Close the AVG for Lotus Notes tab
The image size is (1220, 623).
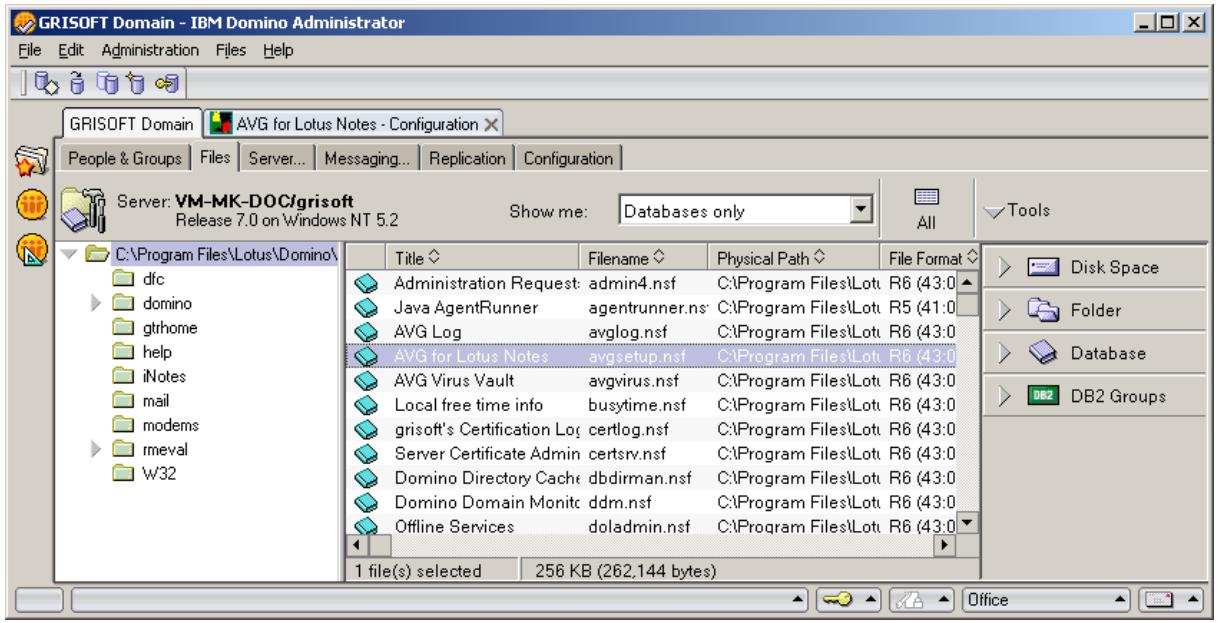tap(491, 125)
